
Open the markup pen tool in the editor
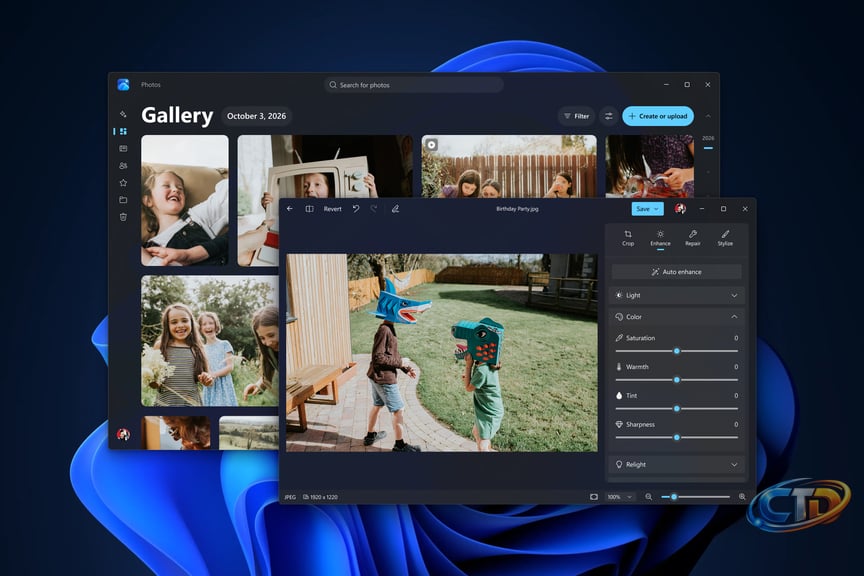pos(395,209)
